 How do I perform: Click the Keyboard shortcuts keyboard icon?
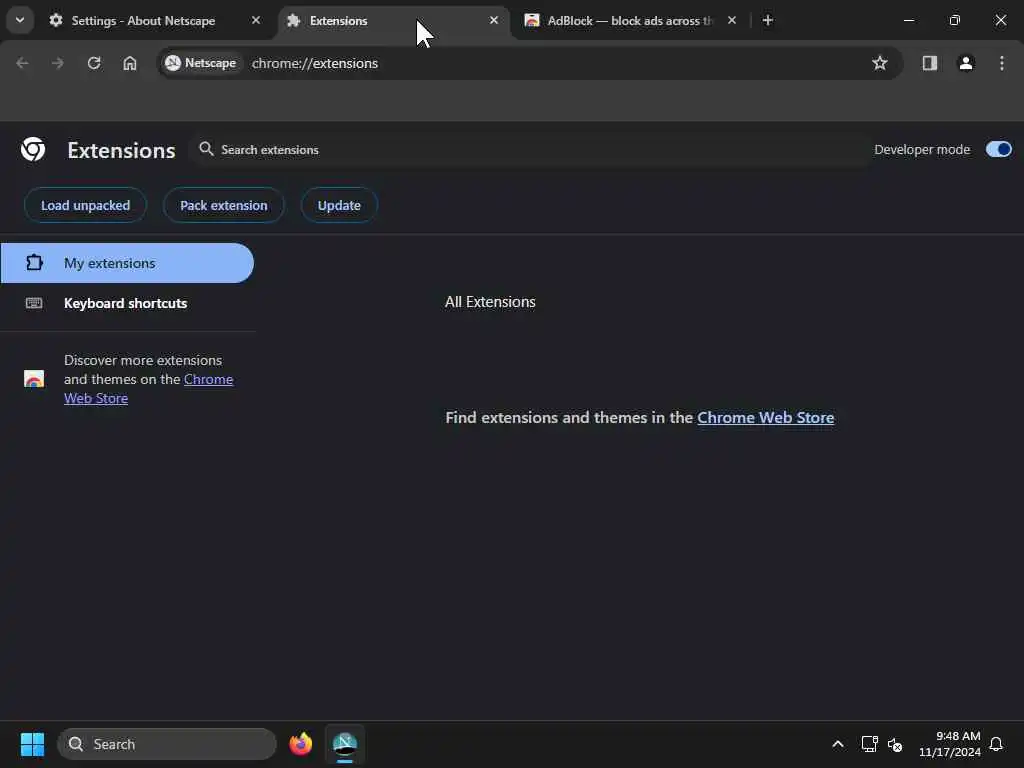pyautogui.click(x=34, y=303)
